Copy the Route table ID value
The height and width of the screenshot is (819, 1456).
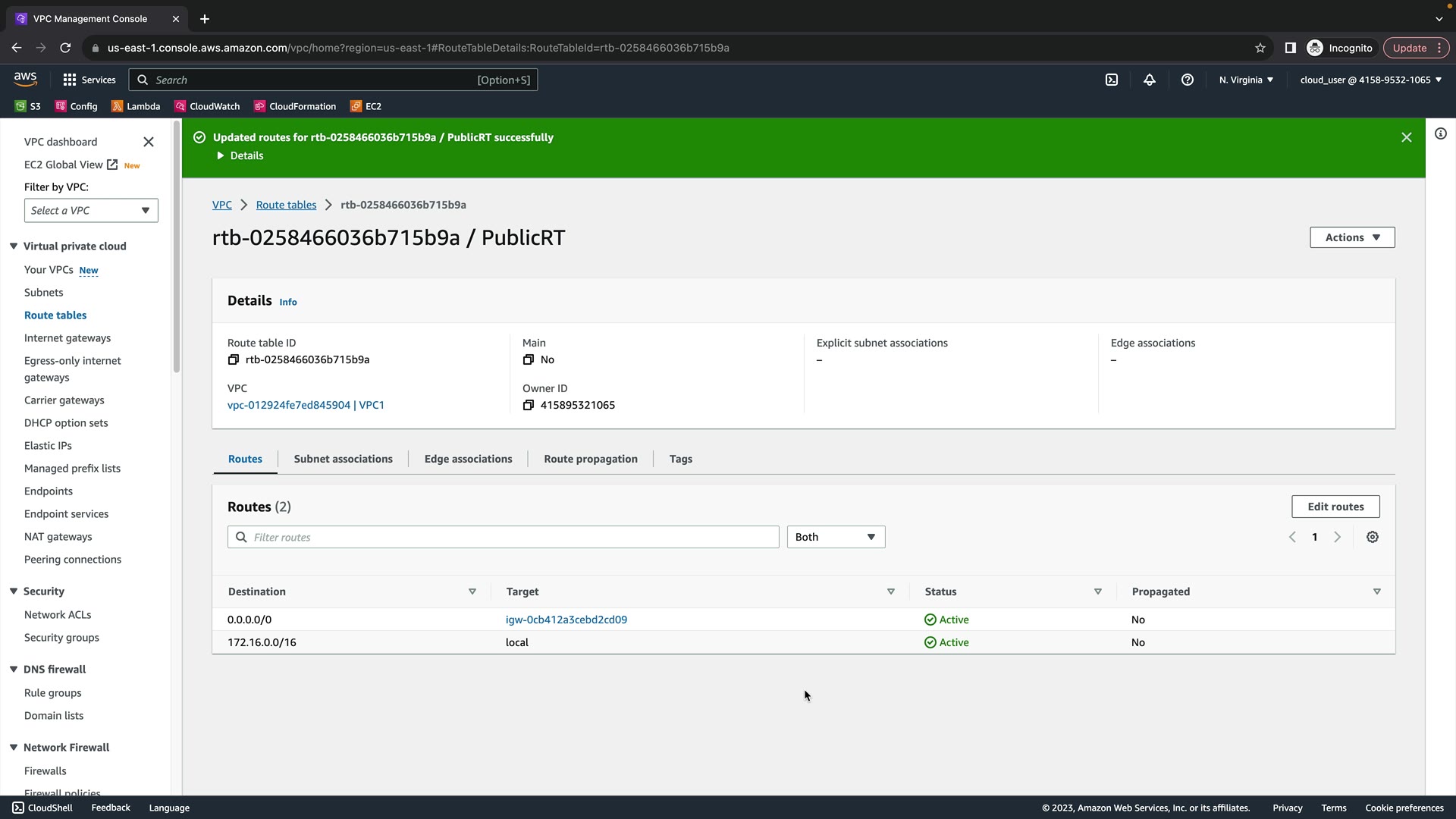click(234, 359)
